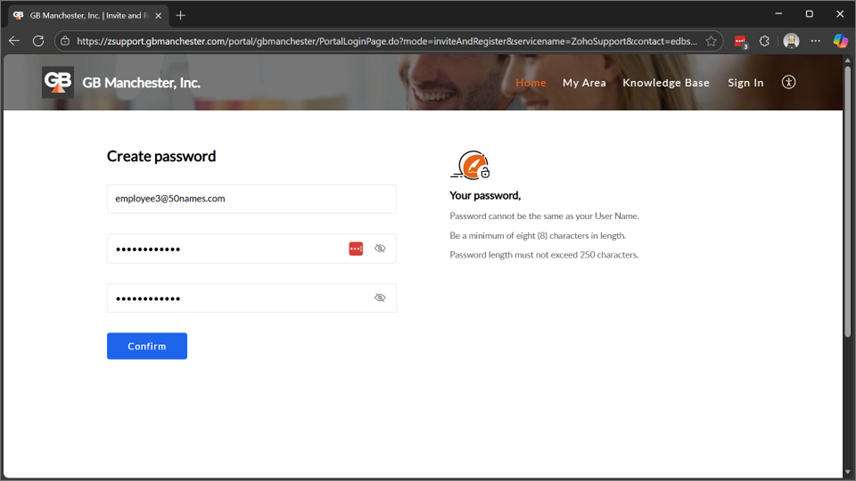The image size is (856, 481).
Task: Open the accessibility options icon
Action: click(x=788, y=82)
